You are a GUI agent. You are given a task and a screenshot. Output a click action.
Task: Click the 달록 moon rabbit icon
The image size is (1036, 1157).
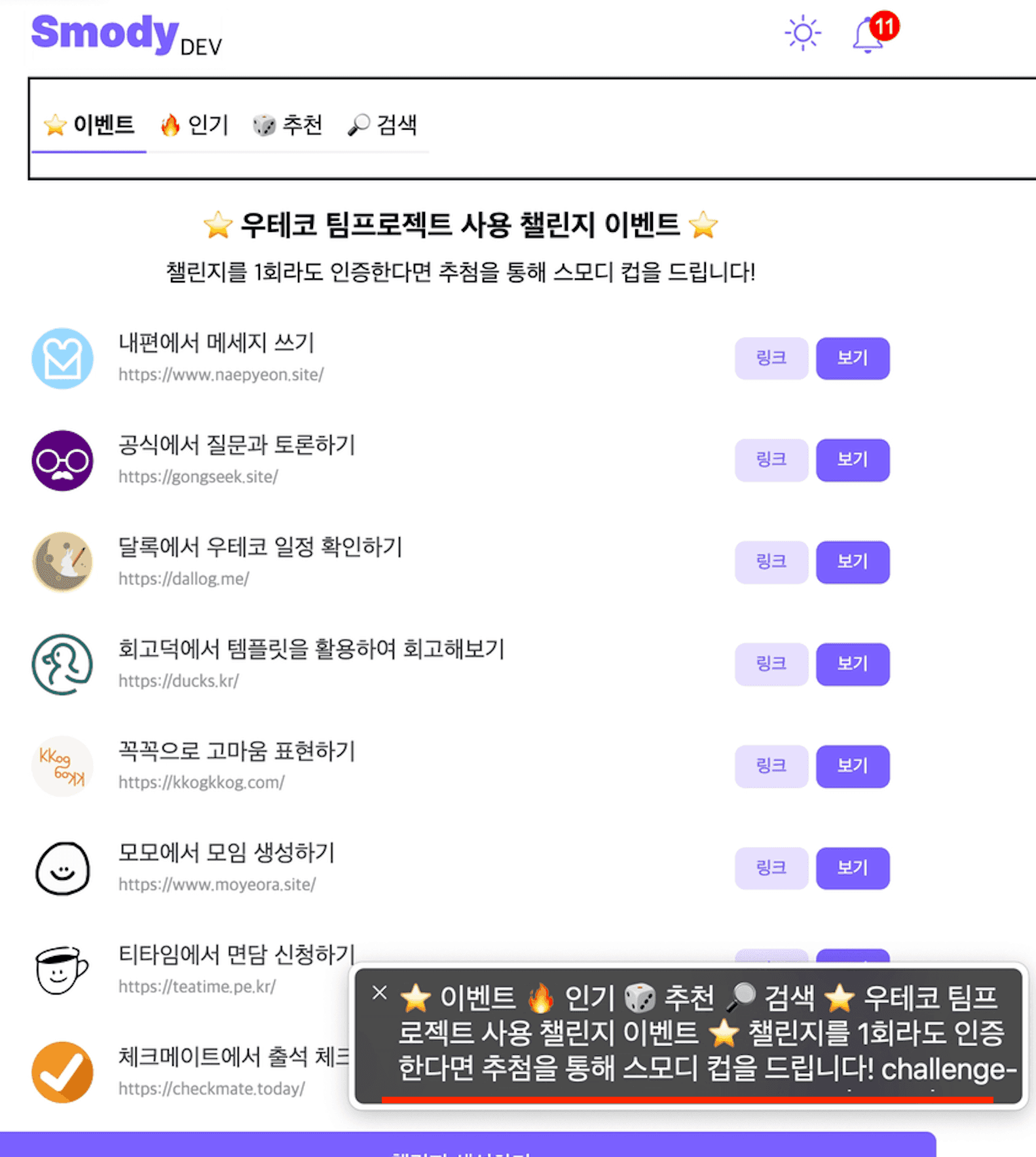click(62, 562)
